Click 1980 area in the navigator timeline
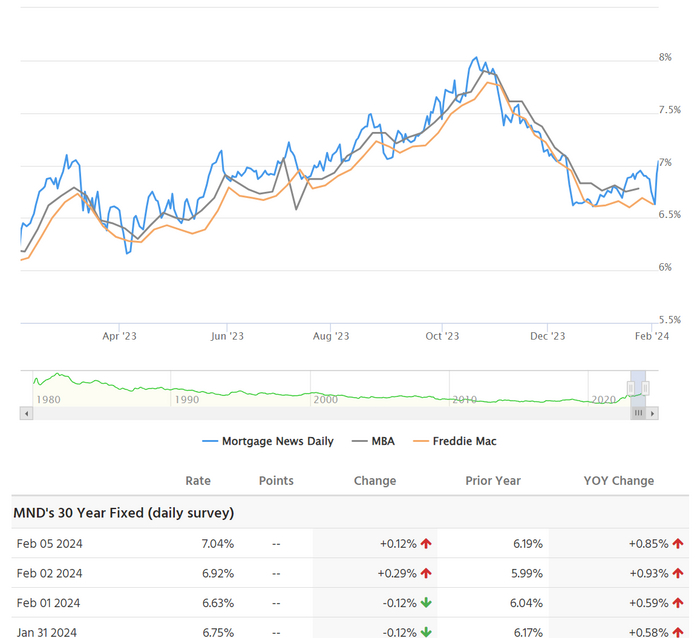Viewport: 700px width, 638px height. 47,399
